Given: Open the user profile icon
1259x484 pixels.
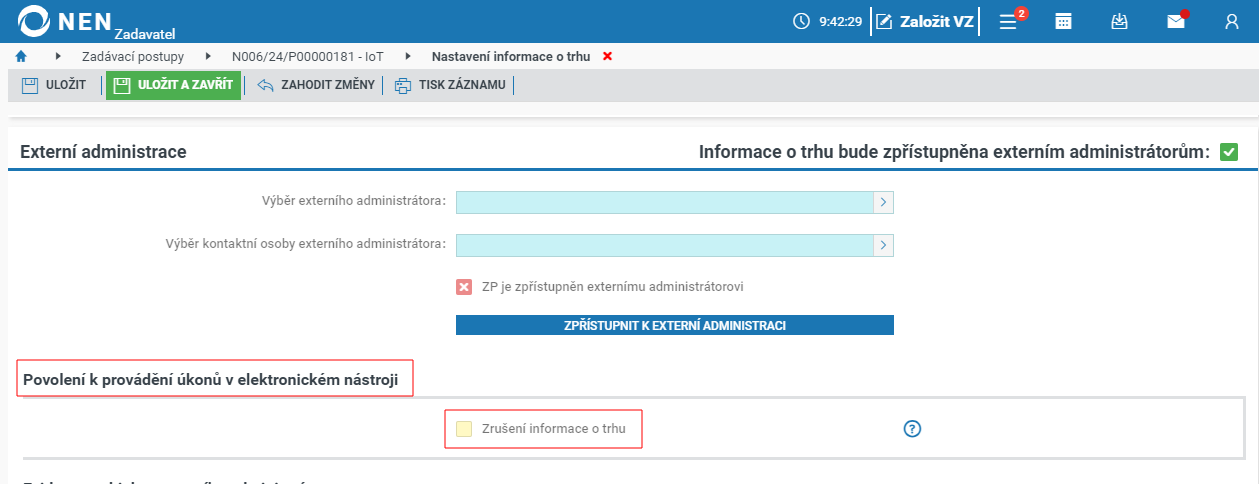Looking at the screenshot, I should [1232, 21].
